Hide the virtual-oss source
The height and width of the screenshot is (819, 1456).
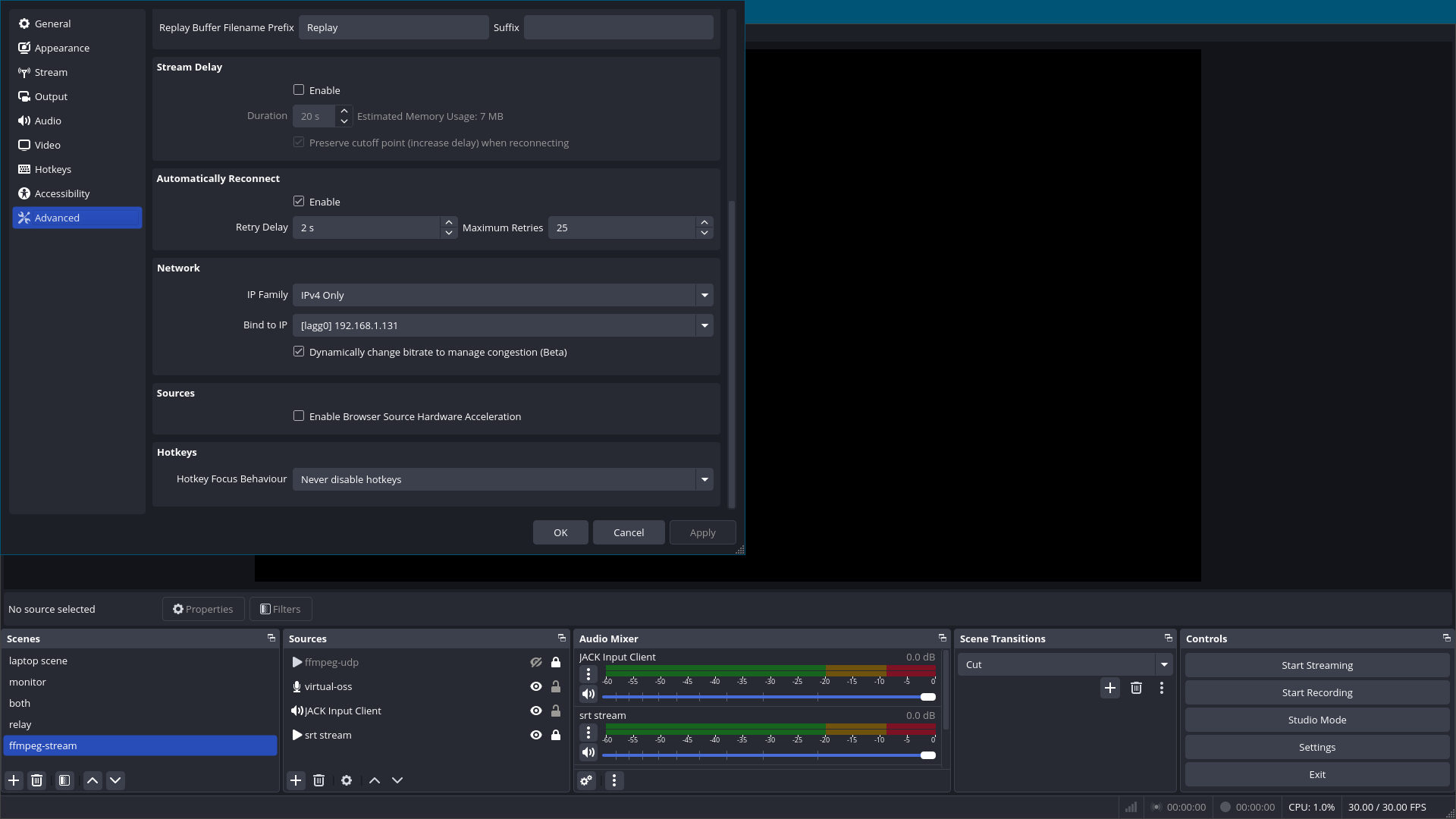(x=536, y=686)
